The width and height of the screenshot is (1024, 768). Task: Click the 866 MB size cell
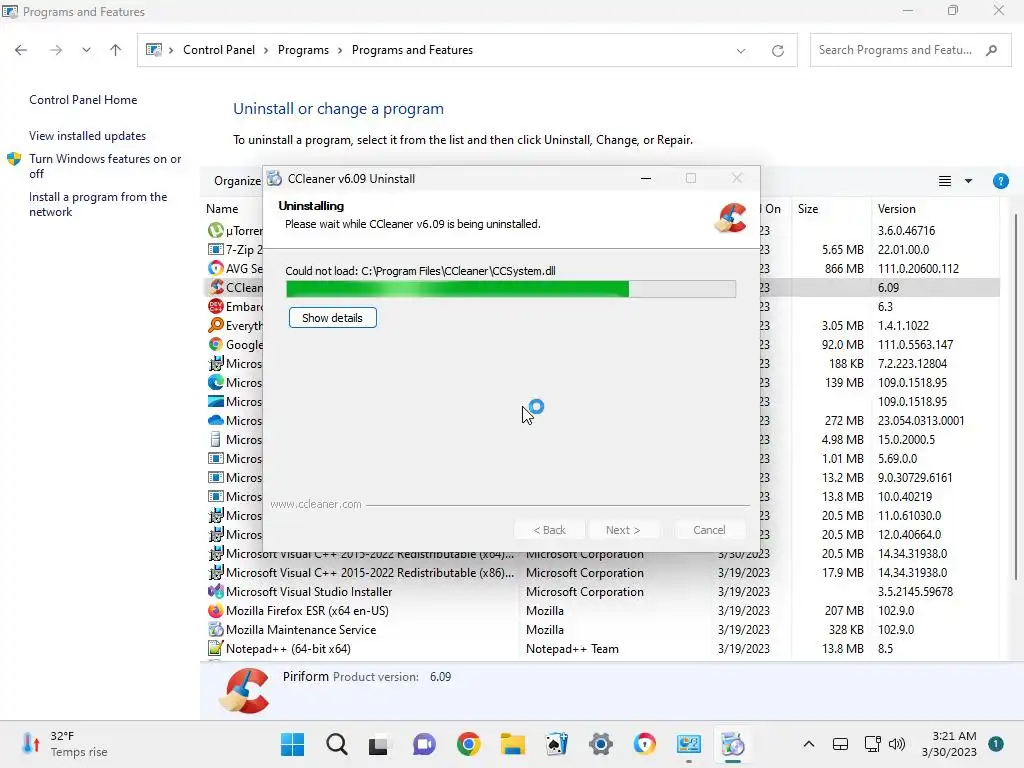click(844, 268)
